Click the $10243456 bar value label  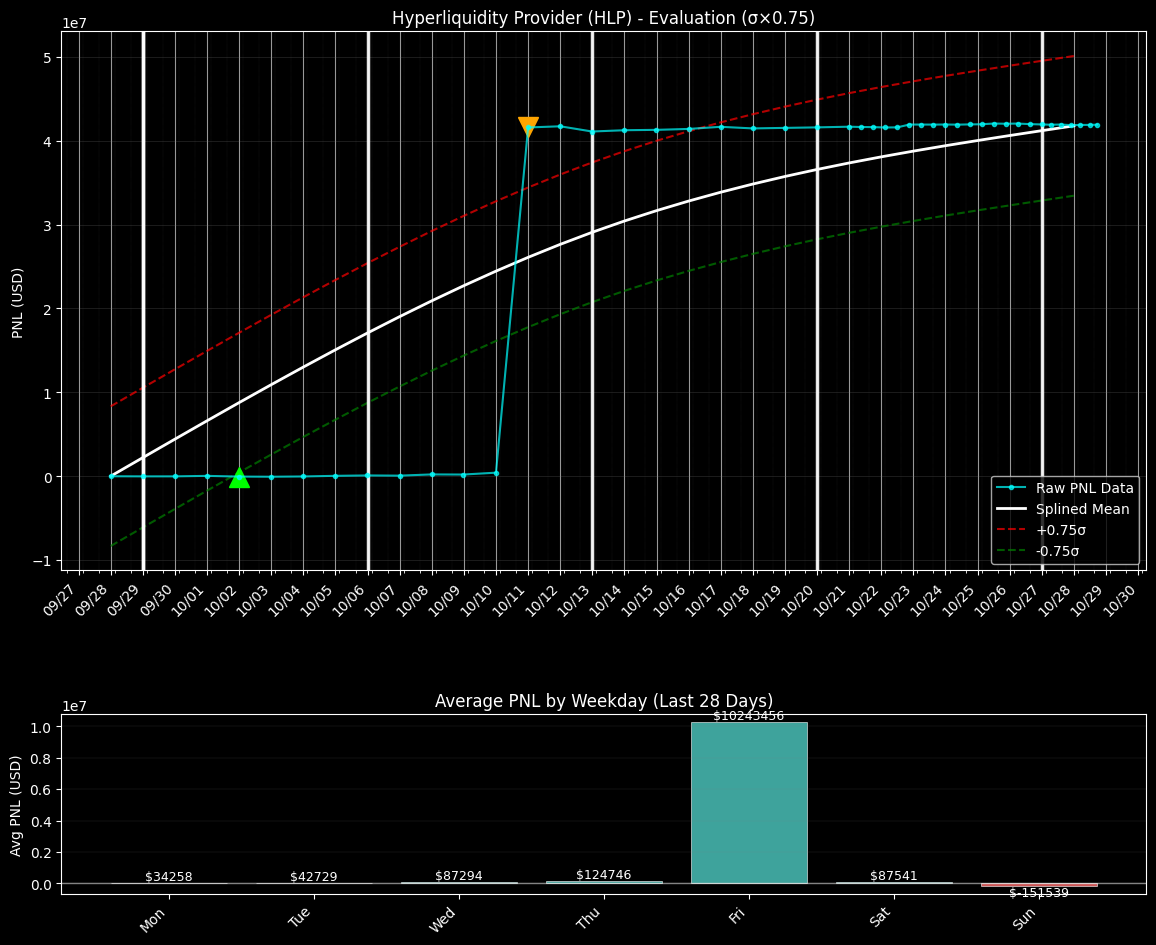[748, 716]
